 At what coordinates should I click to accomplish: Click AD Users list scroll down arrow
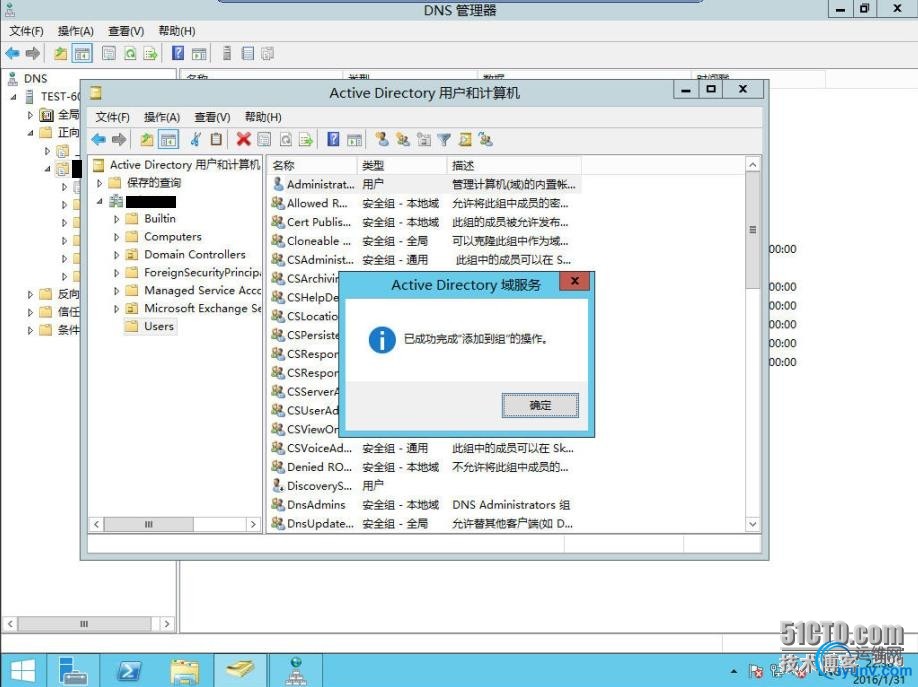[x=753, y=524]
